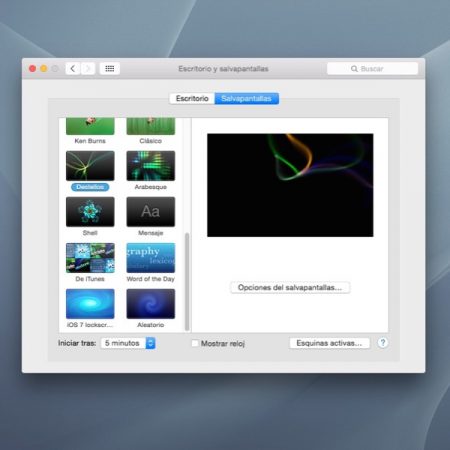Viewport: 450px width, 450px height.
Task: Choose the Clásico screensaver thumbnail
Action: 151,126
